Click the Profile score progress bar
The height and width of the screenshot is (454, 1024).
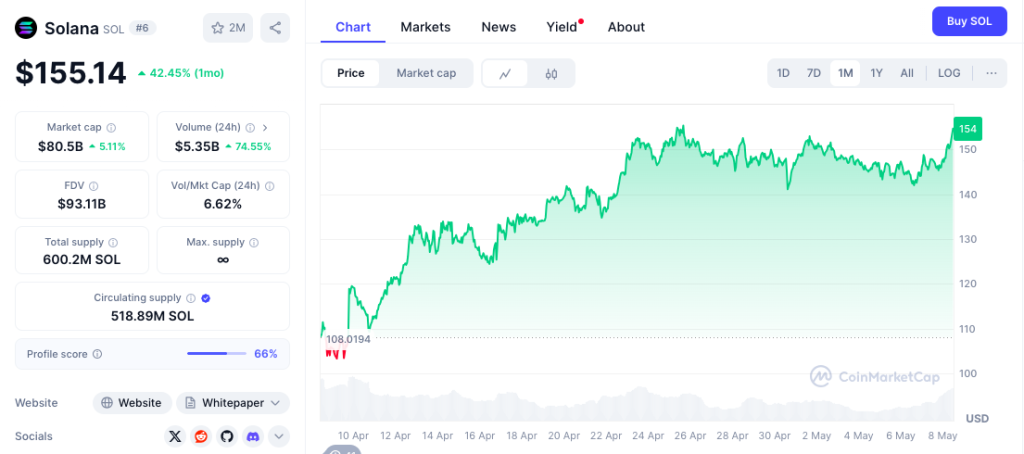click(217, 354)
